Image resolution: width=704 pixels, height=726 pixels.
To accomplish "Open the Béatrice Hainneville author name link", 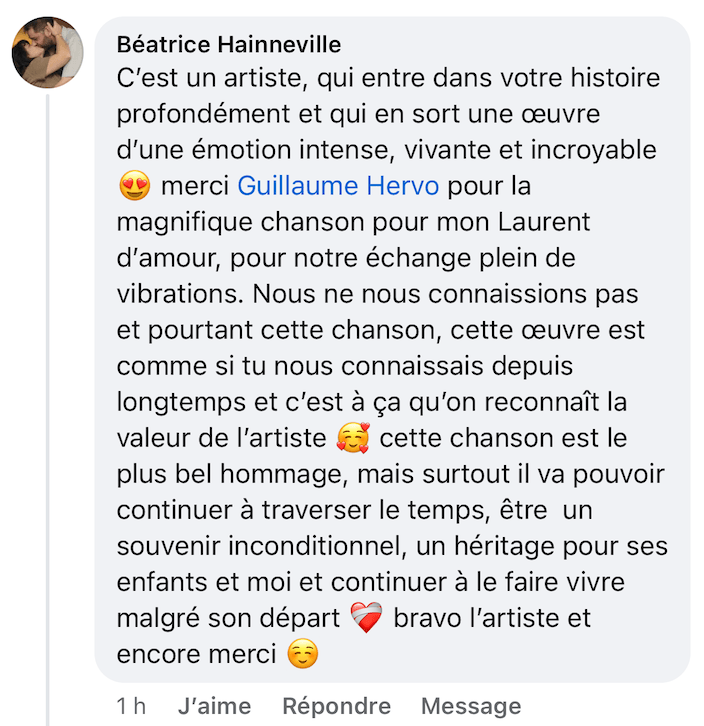I will tap(229, 45).
